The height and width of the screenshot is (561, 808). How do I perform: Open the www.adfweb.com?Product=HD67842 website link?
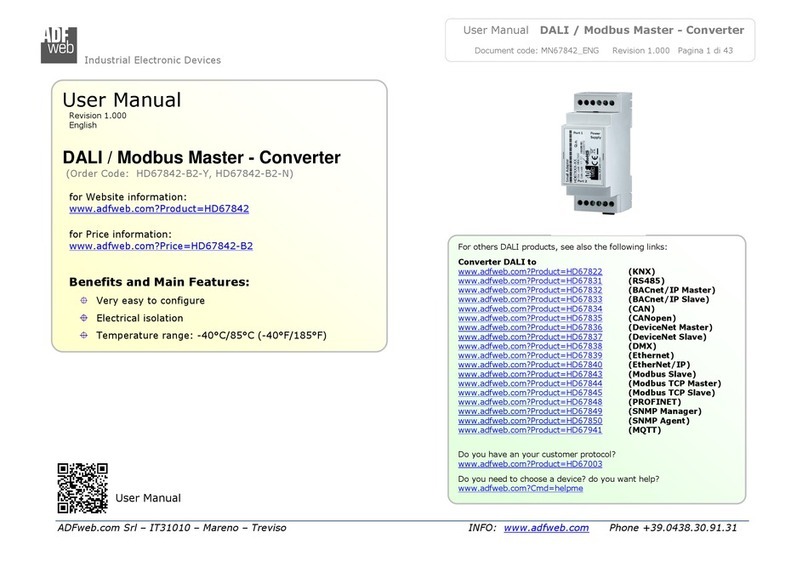(x=159, y=209)
